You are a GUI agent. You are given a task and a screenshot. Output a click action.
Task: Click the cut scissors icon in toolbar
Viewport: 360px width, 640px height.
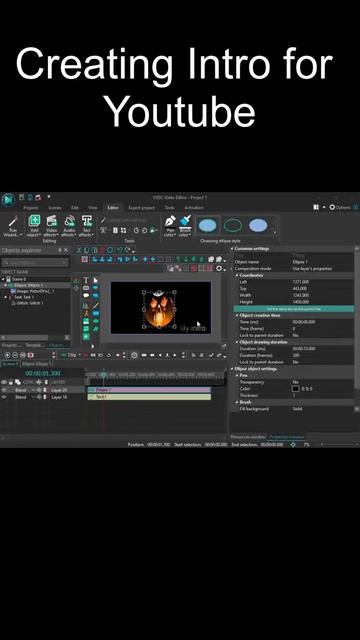(x=80, y=250)
